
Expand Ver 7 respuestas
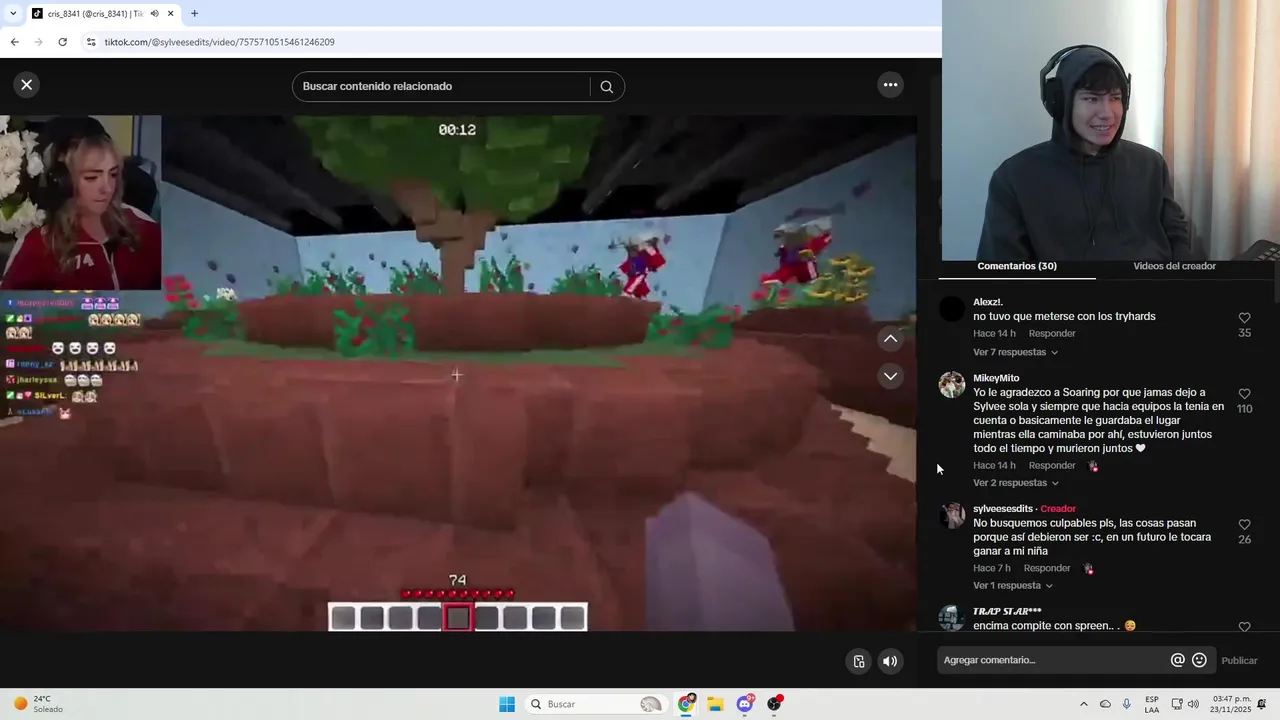1015,352
